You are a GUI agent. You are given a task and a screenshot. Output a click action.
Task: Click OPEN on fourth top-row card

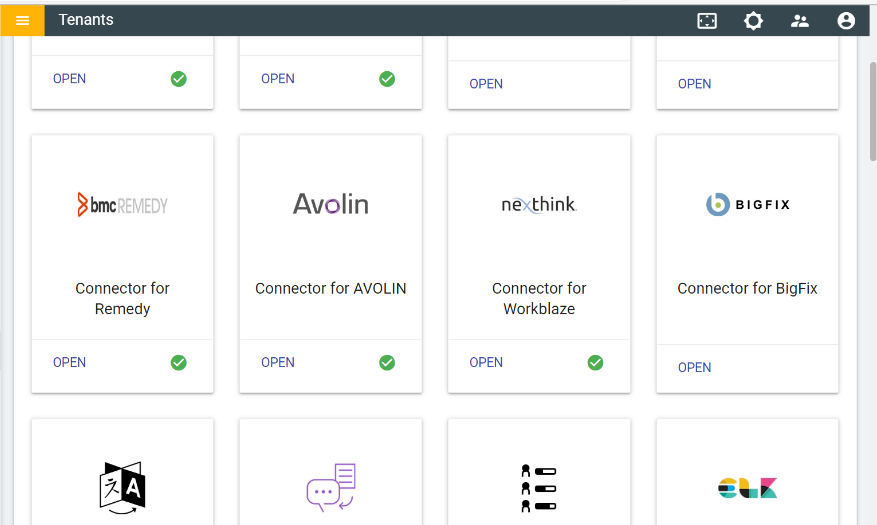pos(694,84)
